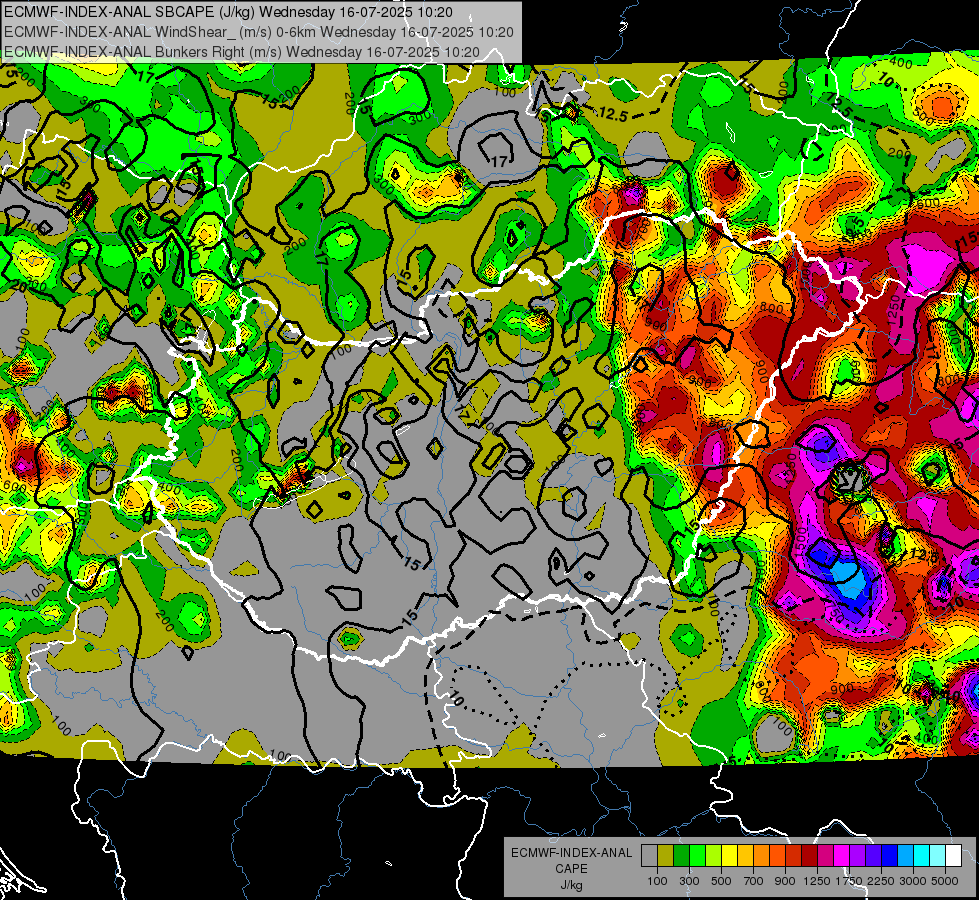Image resolution: width=979 pixels, height=900 pixels.
Task: Click the Bunkers Right title line
Action: pyautogui.click(x=242, y=52)
